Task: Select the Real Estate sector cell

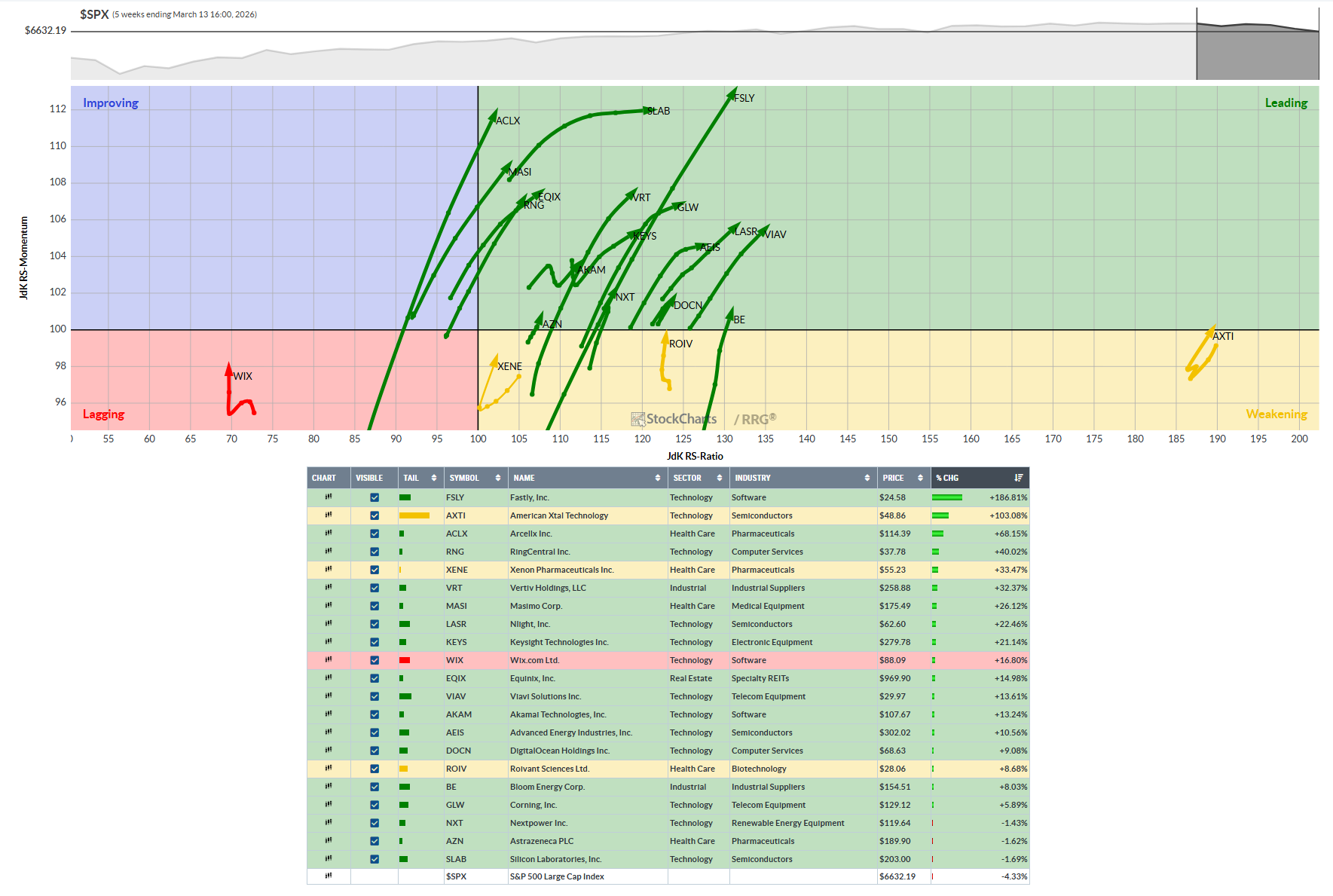Action: tap(698, 678)
